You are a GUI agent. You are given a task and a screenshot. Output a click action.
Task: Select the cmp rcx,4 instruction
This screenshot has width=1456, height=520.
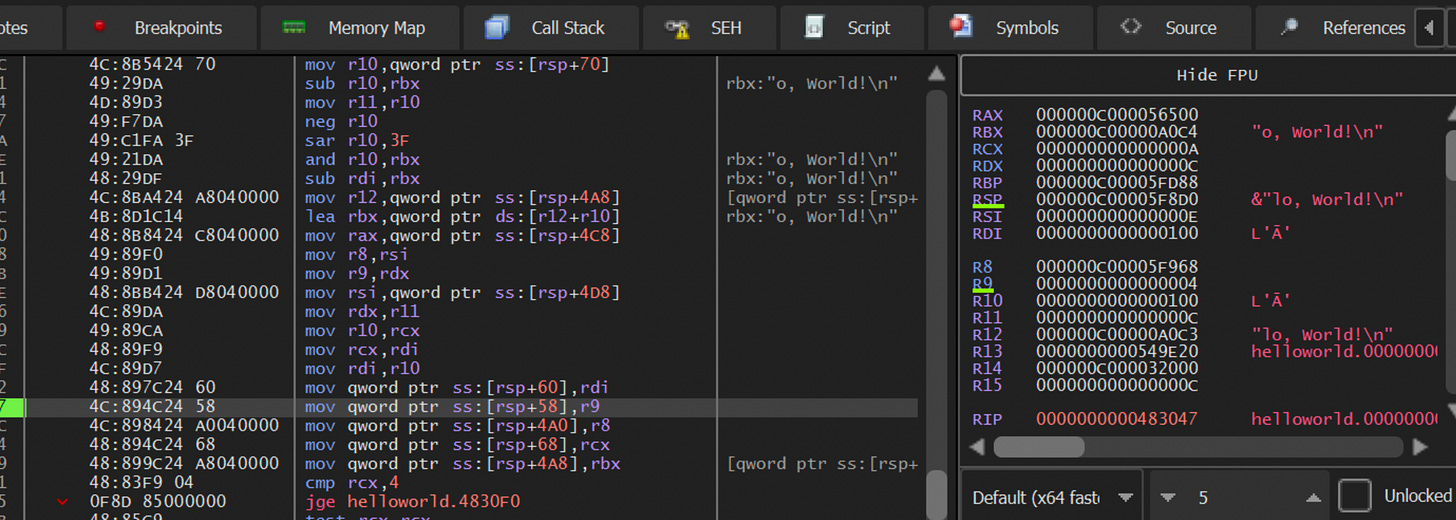(x=352, y=483)
